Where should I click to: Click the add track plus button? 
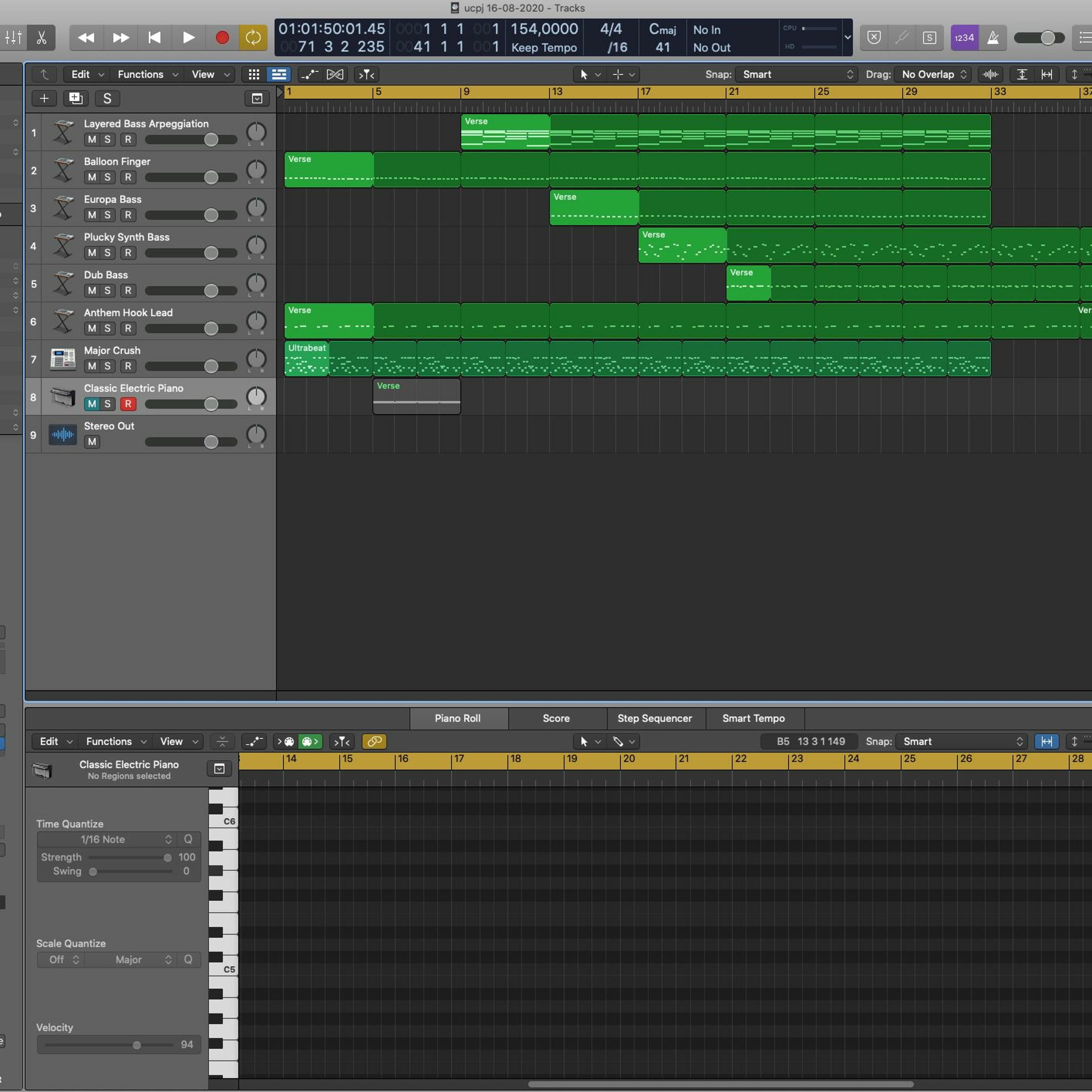click(x=44, y=98)
